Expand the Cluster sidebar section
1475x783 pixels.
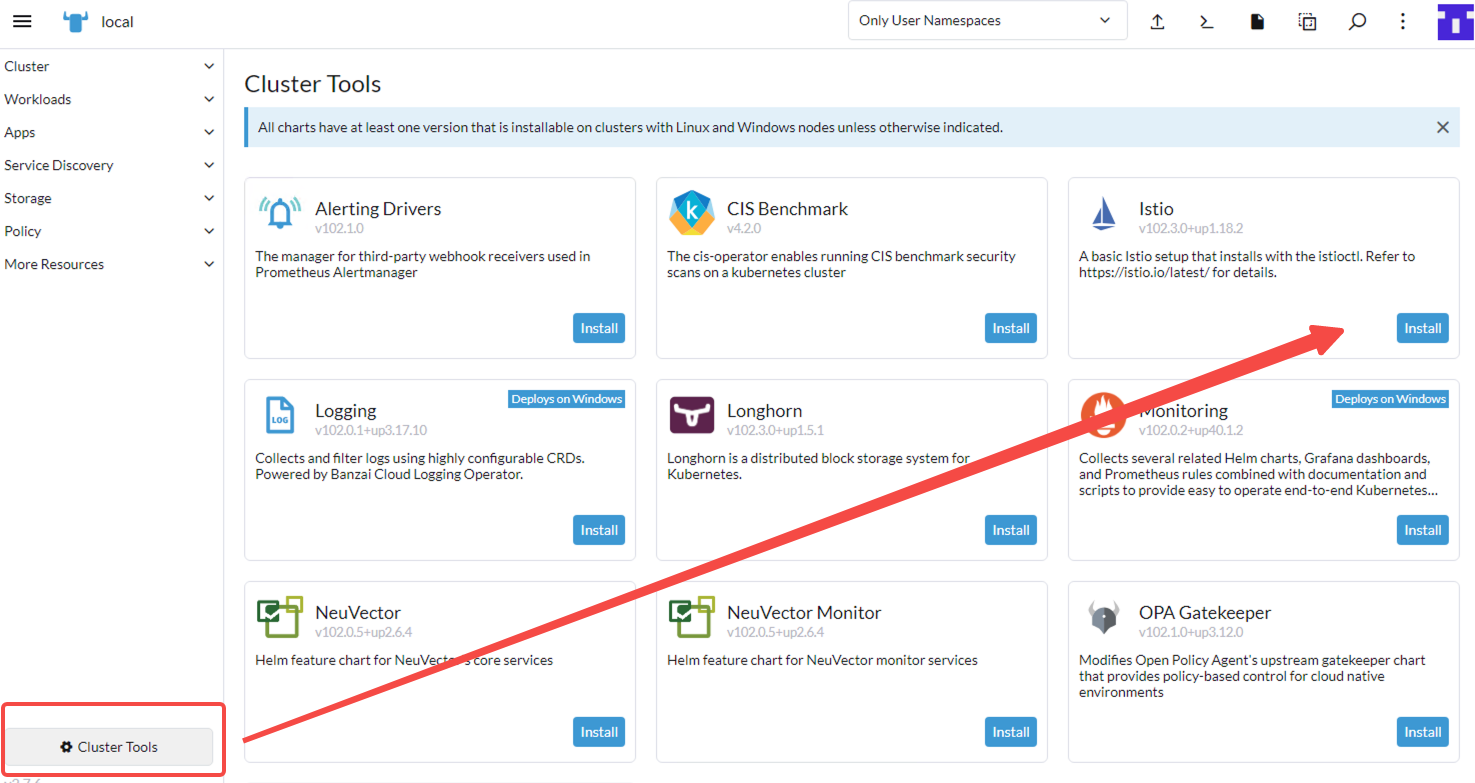110,66
